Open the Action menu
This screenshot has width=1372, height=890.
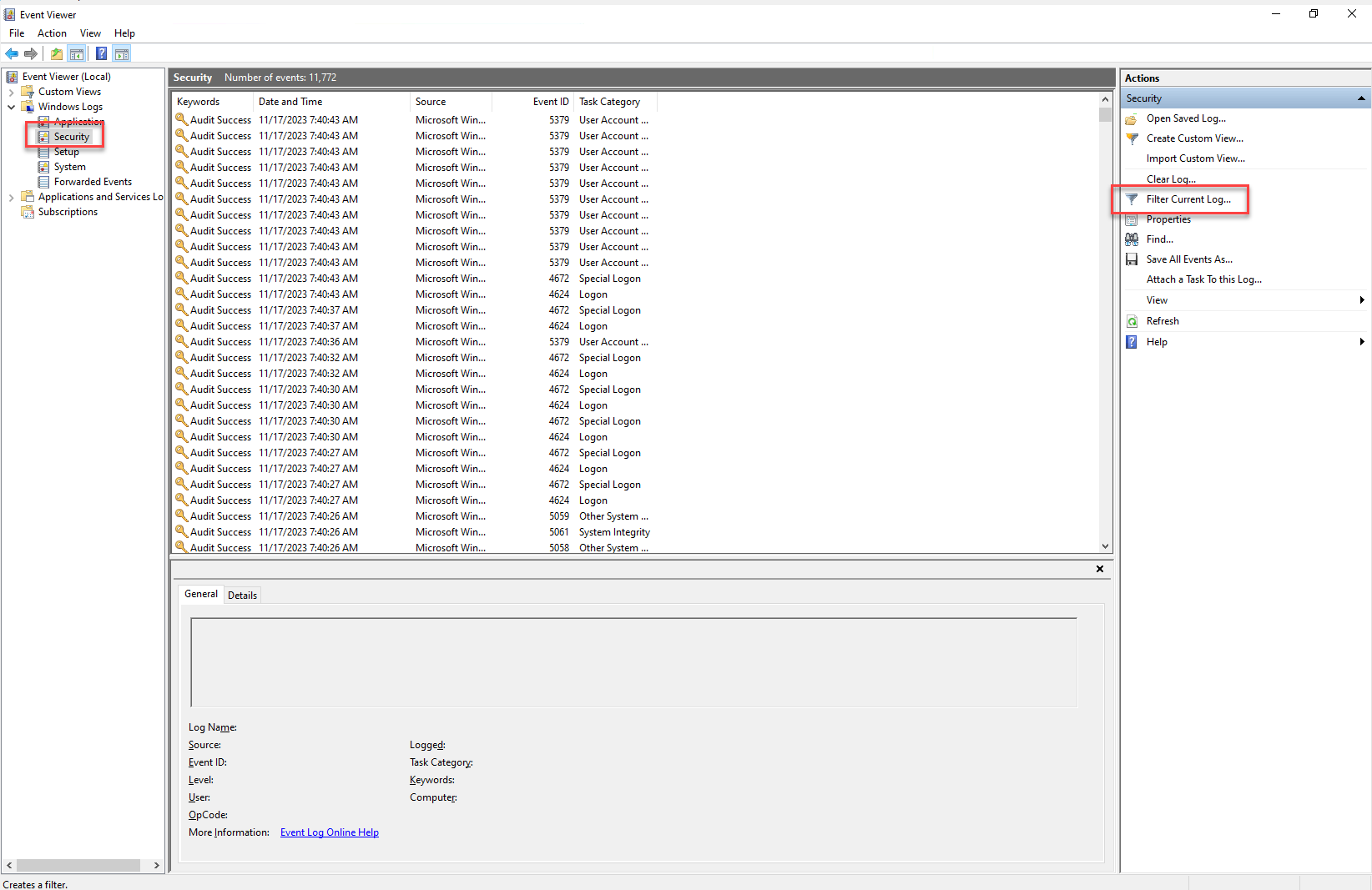pyautogui.click(x=52, y=33)
